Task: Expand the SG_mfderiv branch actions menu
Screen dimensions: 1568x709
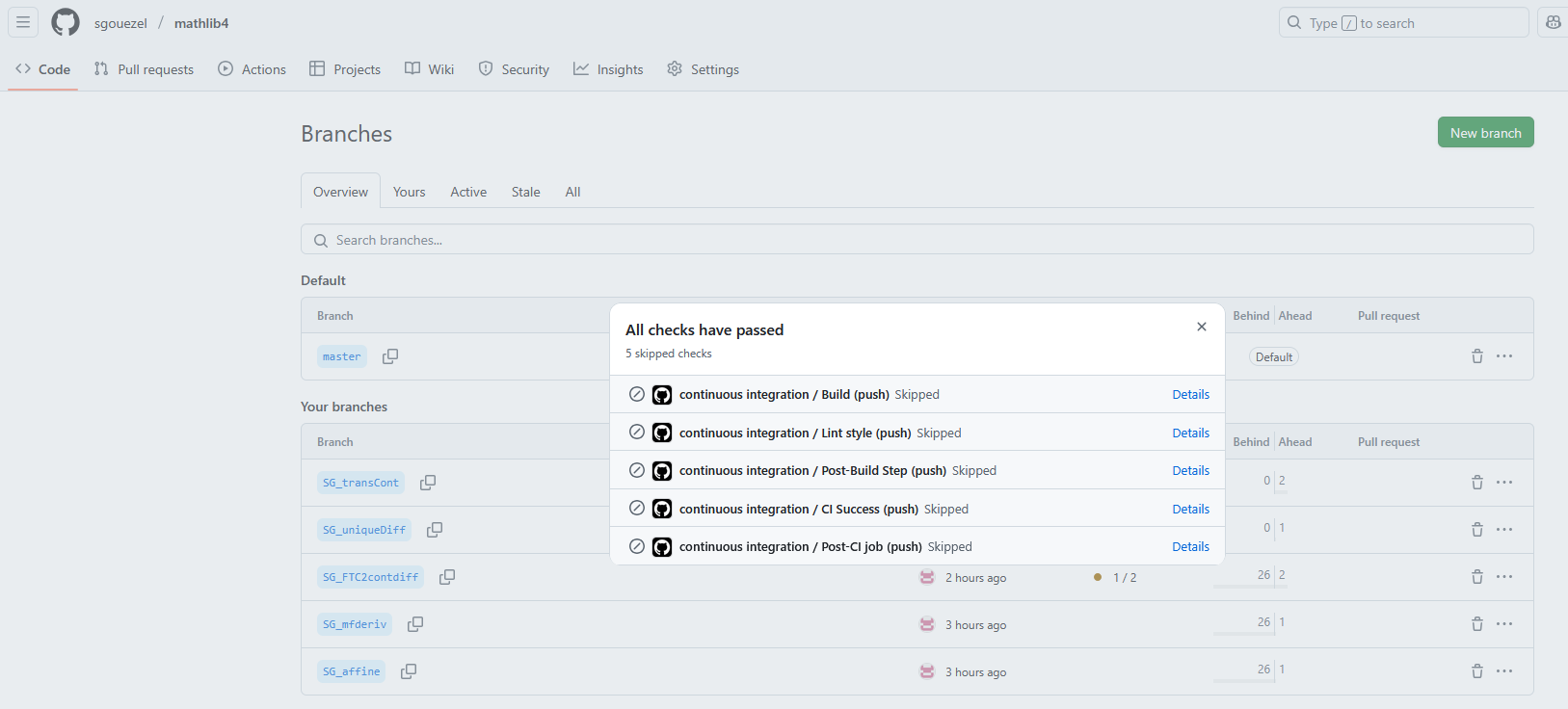Action: 1504,624
